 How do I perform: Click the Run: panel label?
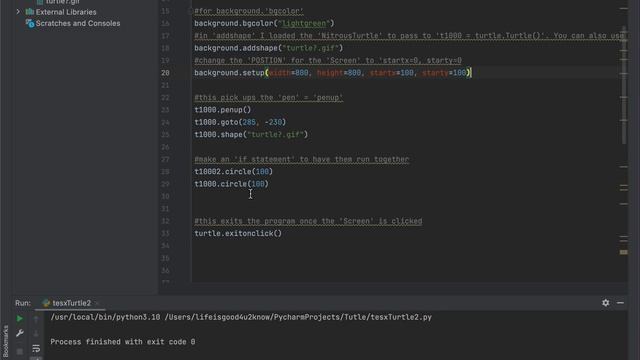pos(23,303)
